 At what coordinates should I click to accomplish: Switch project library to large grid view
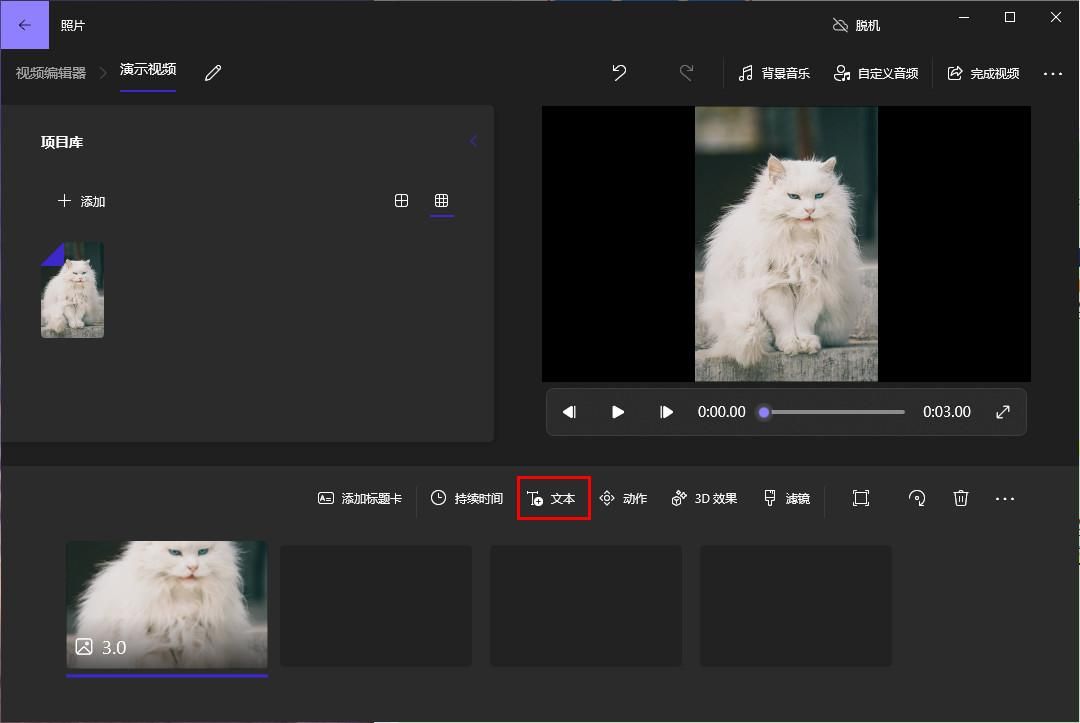point(401,200)
